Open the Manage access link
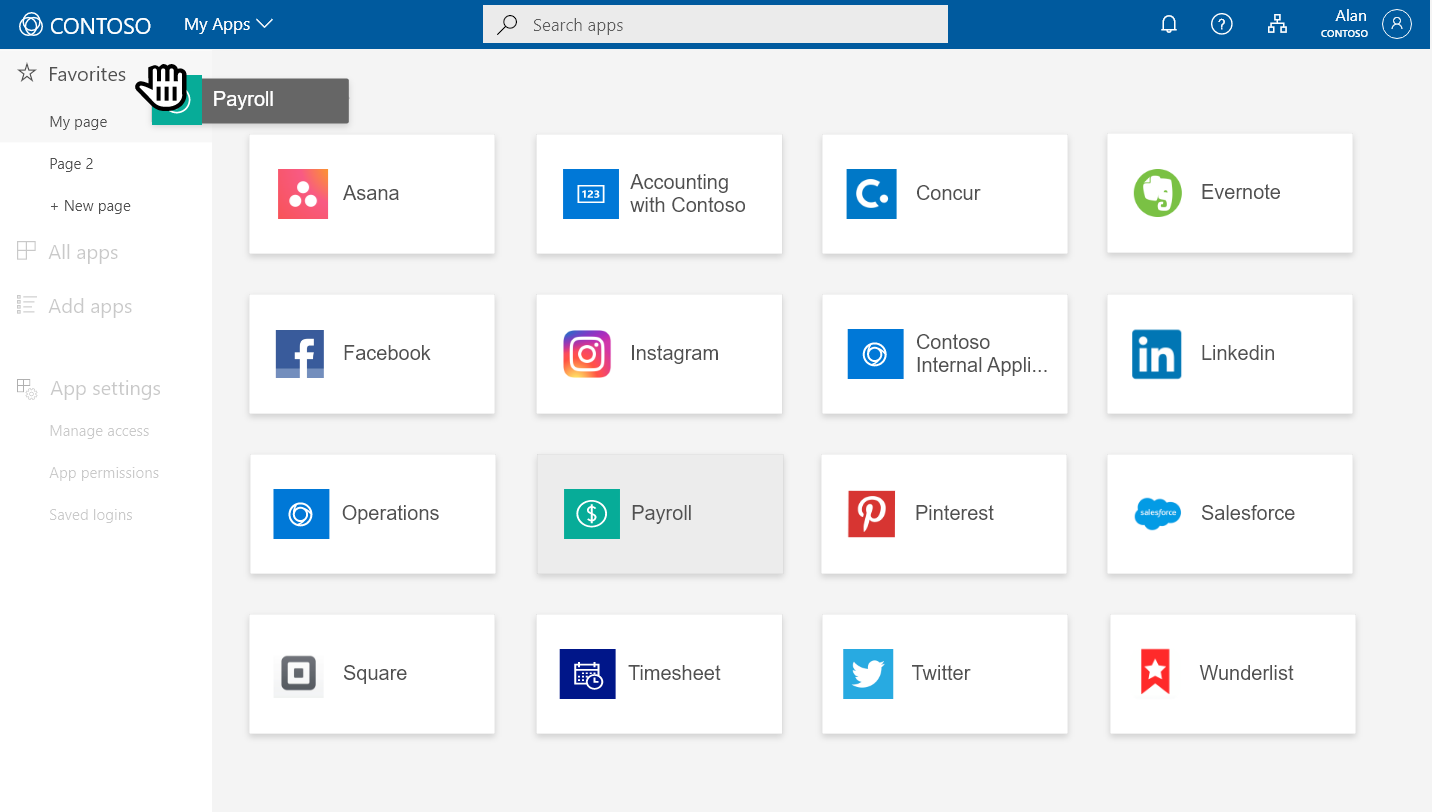 pyautogui.click(x=99, y=431)
